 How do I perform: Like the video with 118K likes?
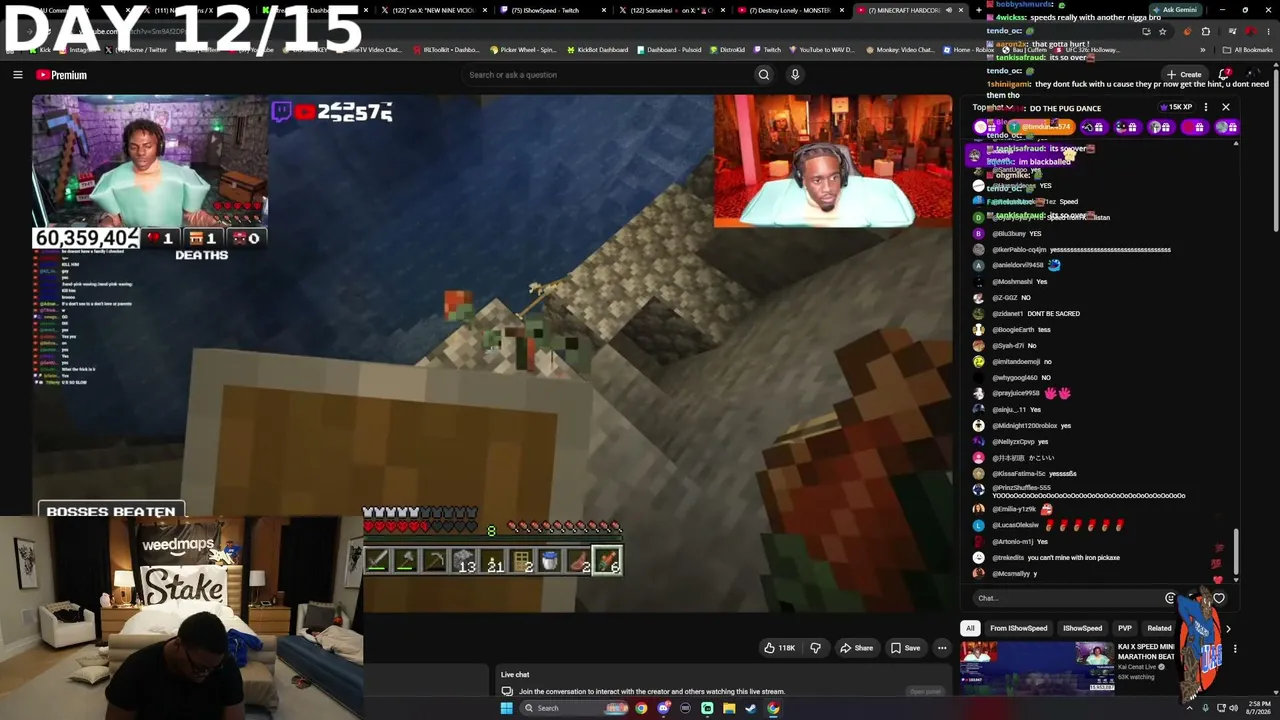(x=780, y=648)
